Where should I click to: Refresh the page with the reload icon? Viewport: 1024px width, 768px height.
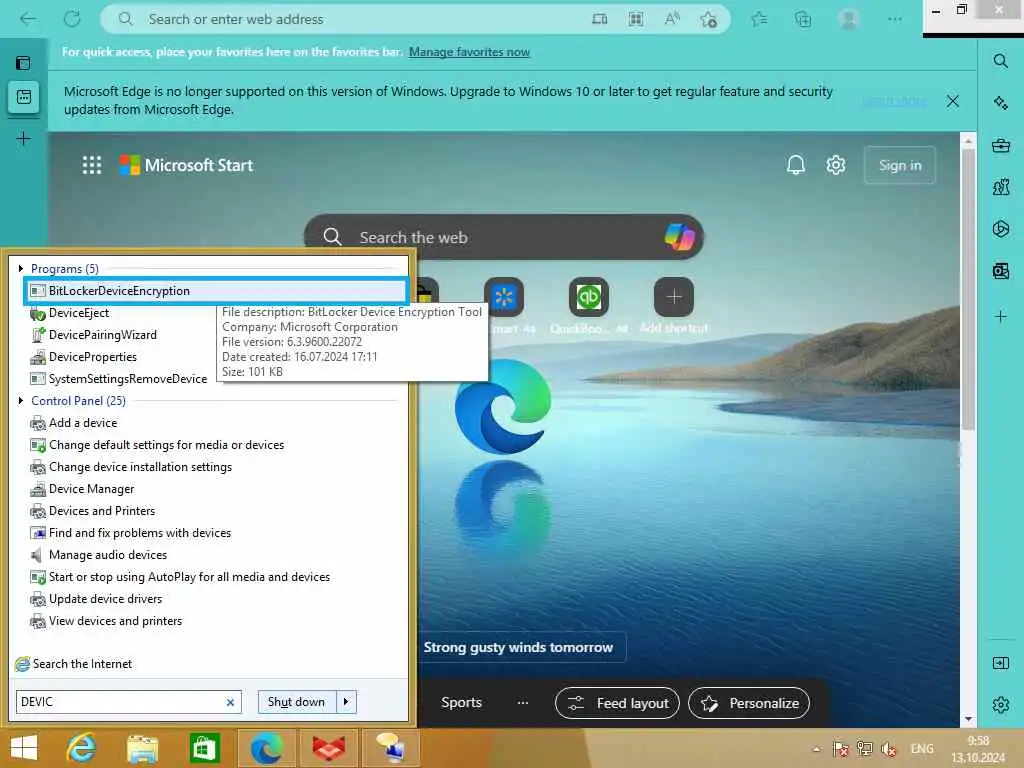point(72,19)
